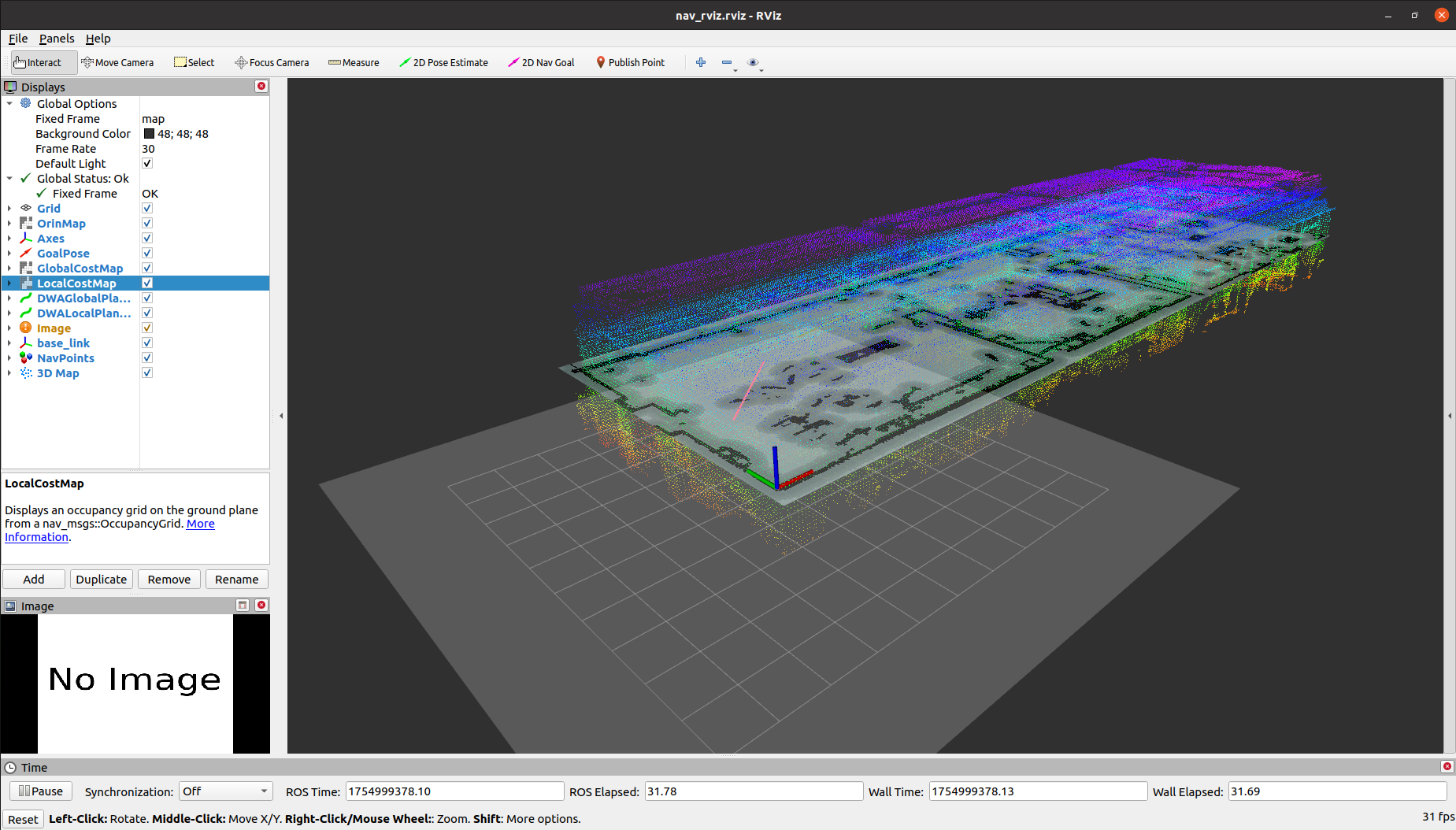Expand the GoalPose display properties
1456x830 pixels.
coord(9,253)
